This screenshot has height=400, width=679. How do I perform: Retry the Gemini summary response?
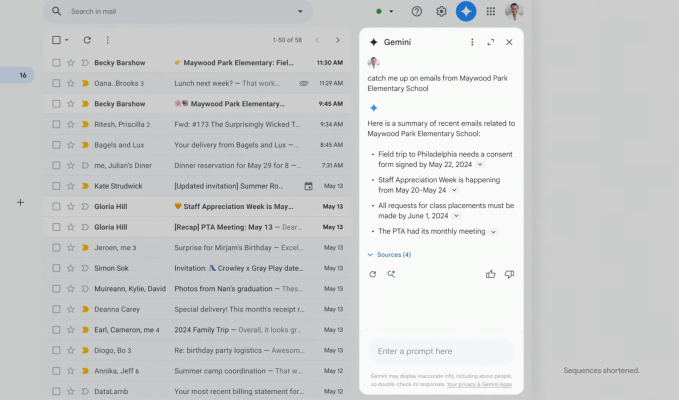point(373,274)
